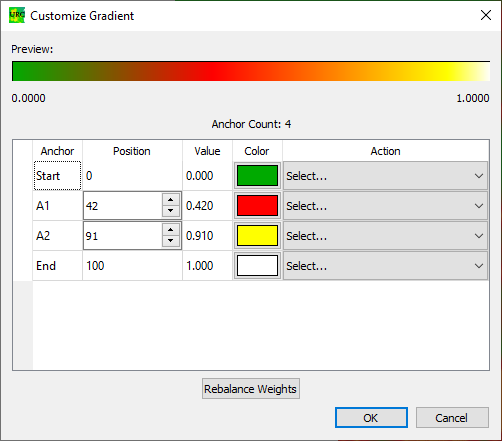Screen dimensions: 502x441
Task: Click the Position column header
Action: 132,151
